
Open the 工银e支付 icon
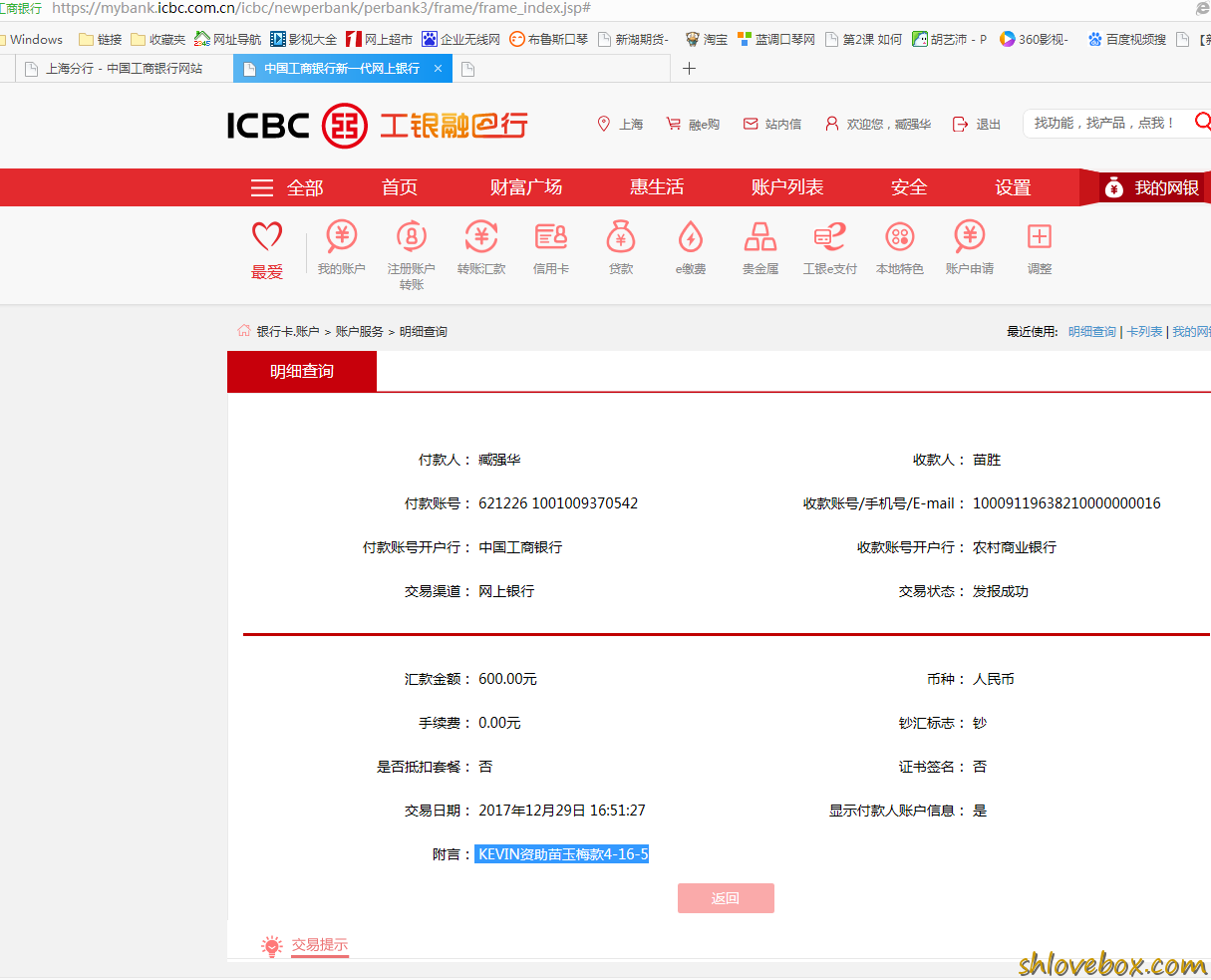[829, 237]
